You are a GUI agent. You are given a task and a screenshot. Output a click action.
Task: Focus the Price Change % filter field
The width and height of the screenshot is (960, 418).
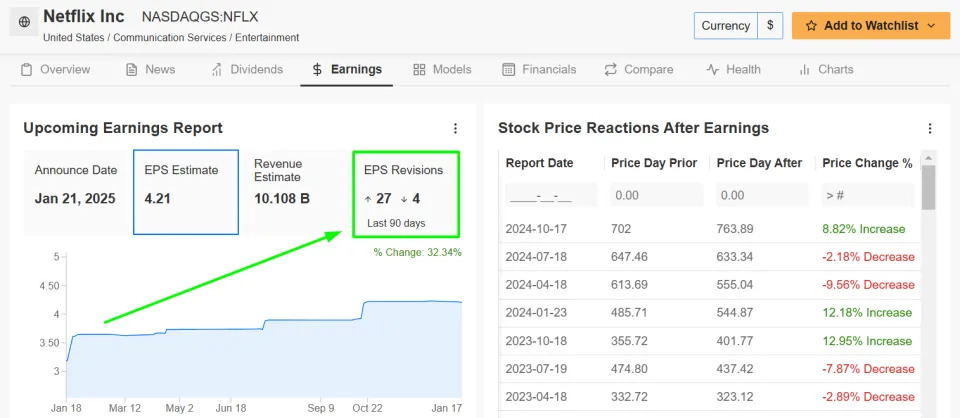coord(868,195)
